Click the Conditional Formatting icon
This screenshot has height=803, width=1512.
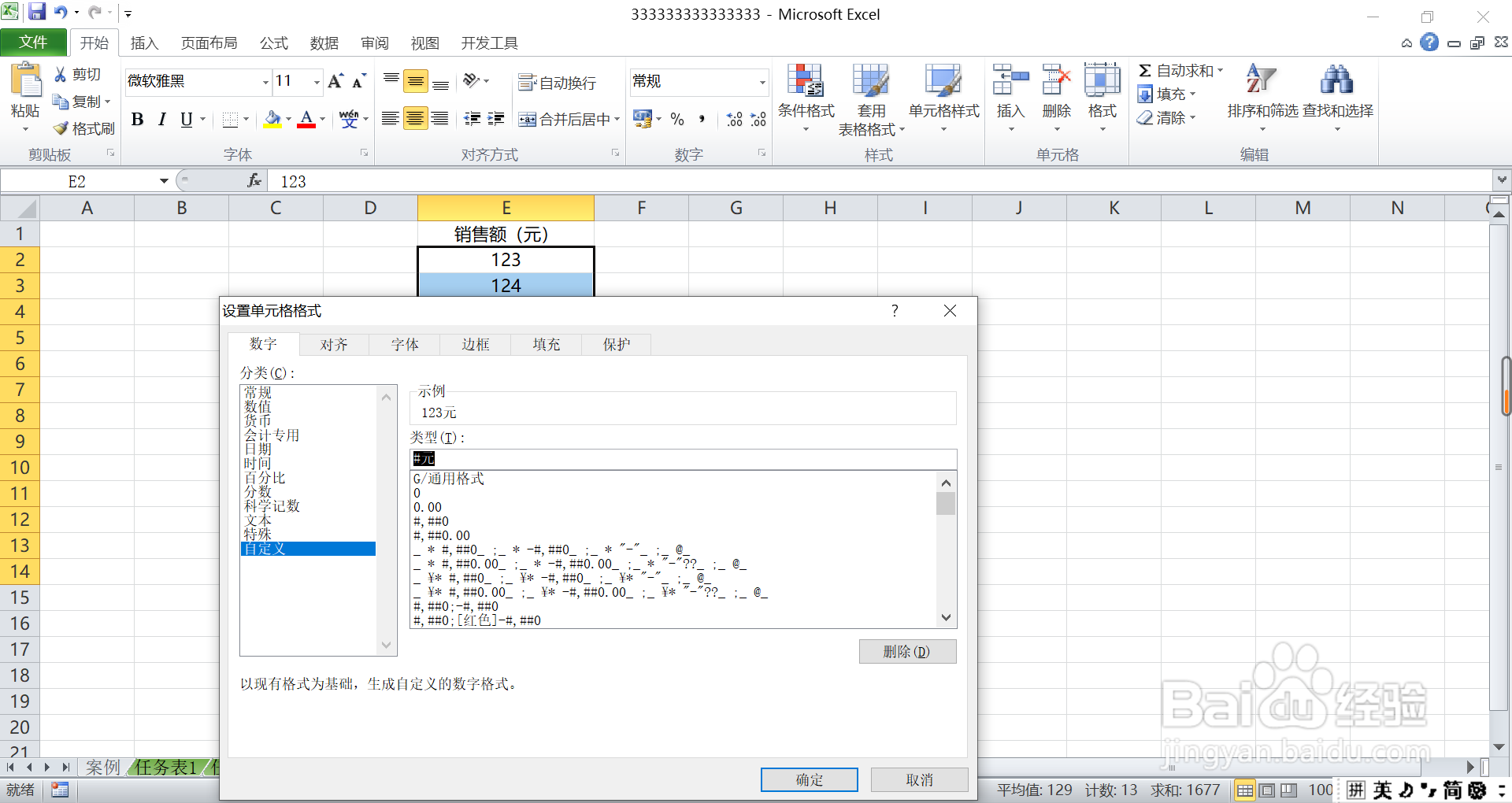pyautogui.click(x=805, y=80)
